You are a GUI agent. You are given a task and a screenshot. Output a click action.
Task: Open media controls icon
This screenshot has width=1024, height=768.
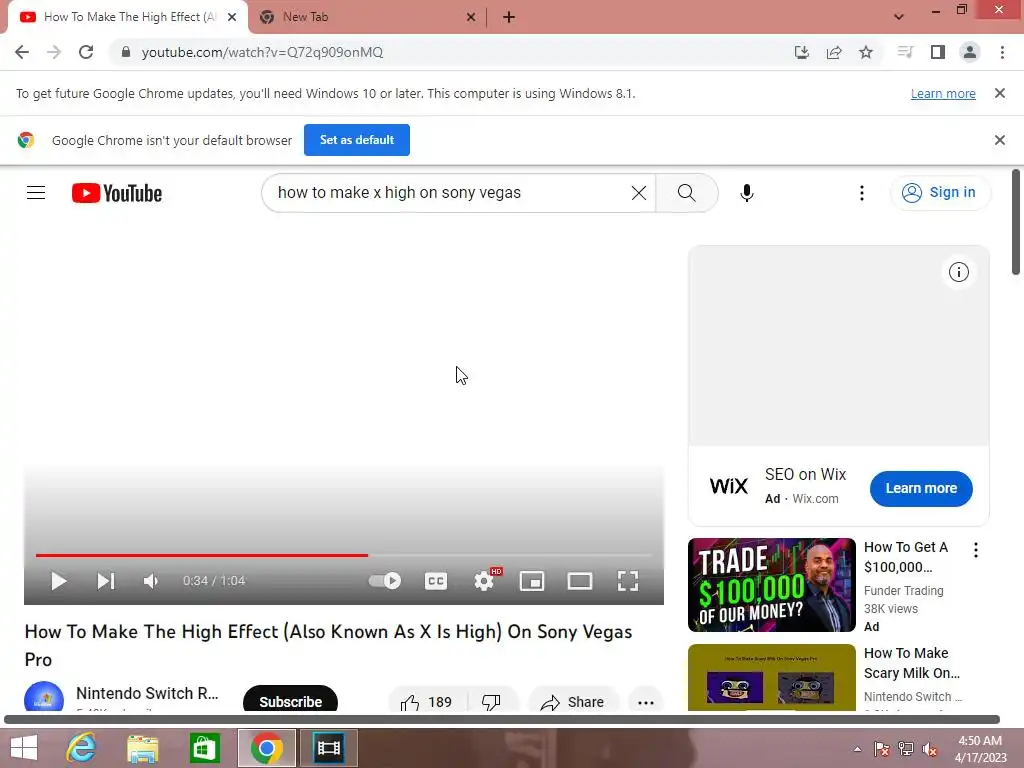(x=905, y=52)
